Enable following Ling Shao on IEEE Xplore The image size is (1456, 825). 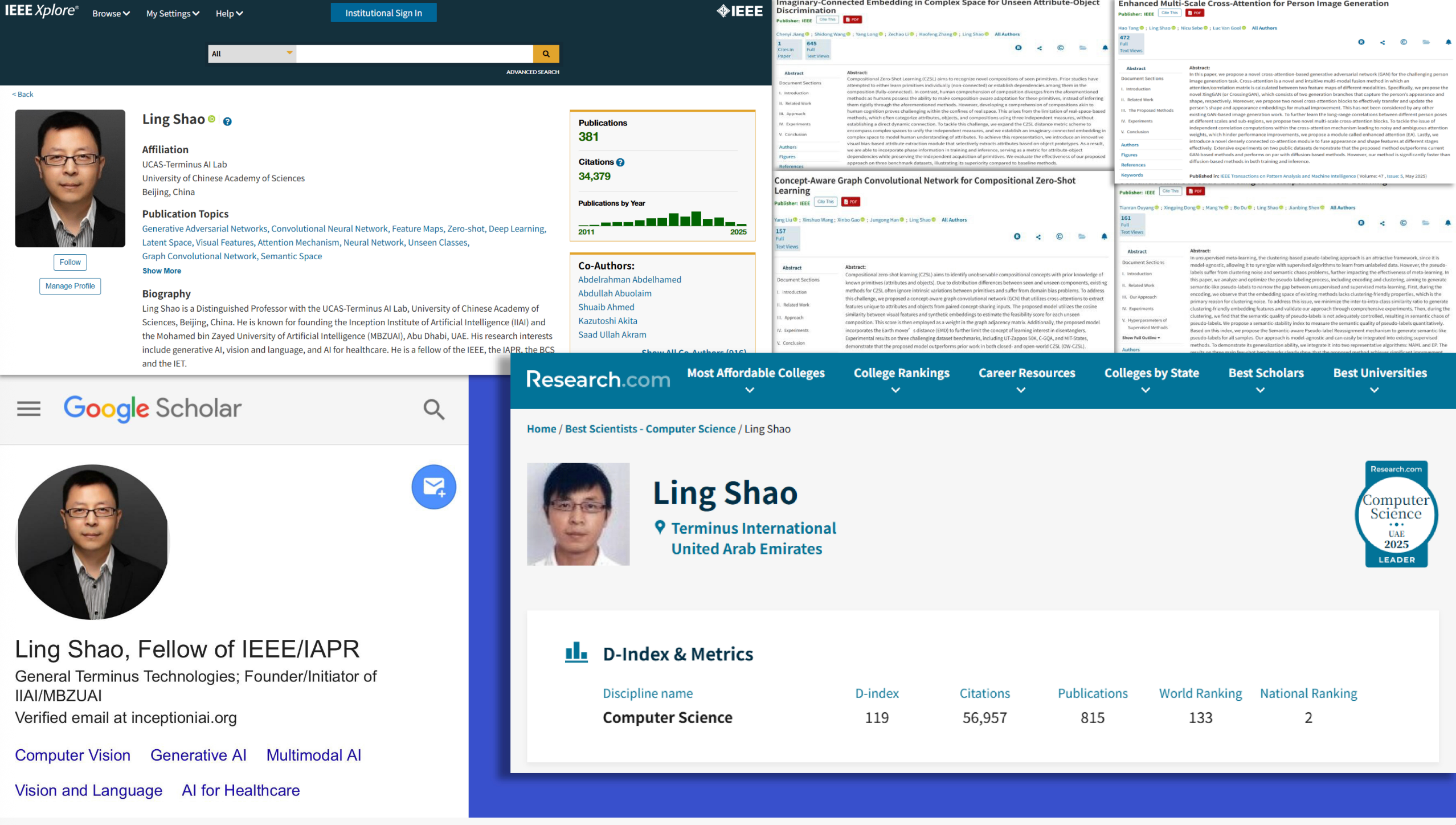point(69,262)
